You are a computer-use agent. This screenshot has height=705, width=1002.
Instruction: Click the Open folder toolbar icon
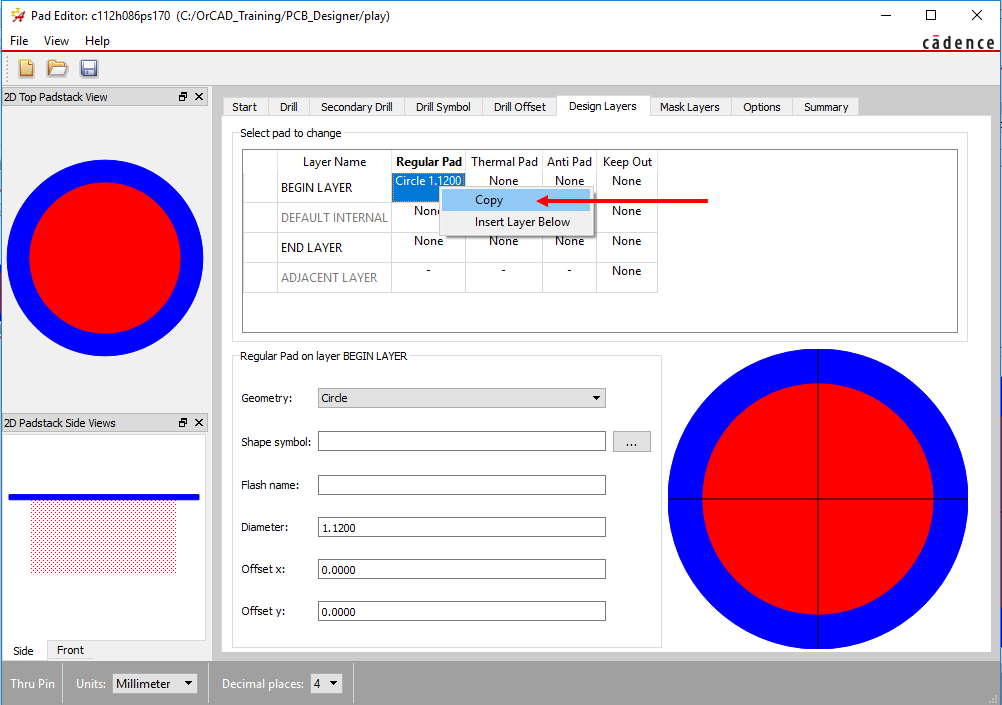[58, 68]
